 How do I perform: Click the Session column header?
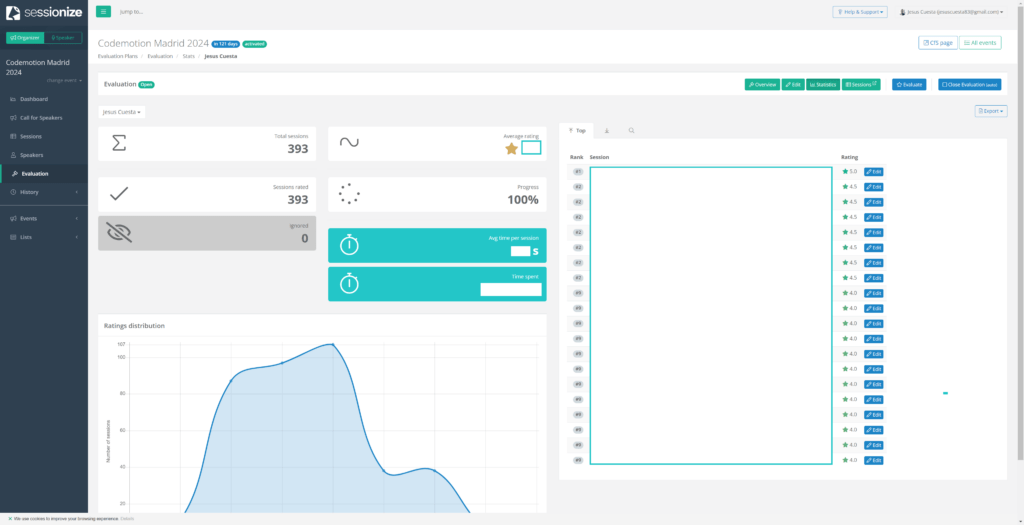click(599, 157)
